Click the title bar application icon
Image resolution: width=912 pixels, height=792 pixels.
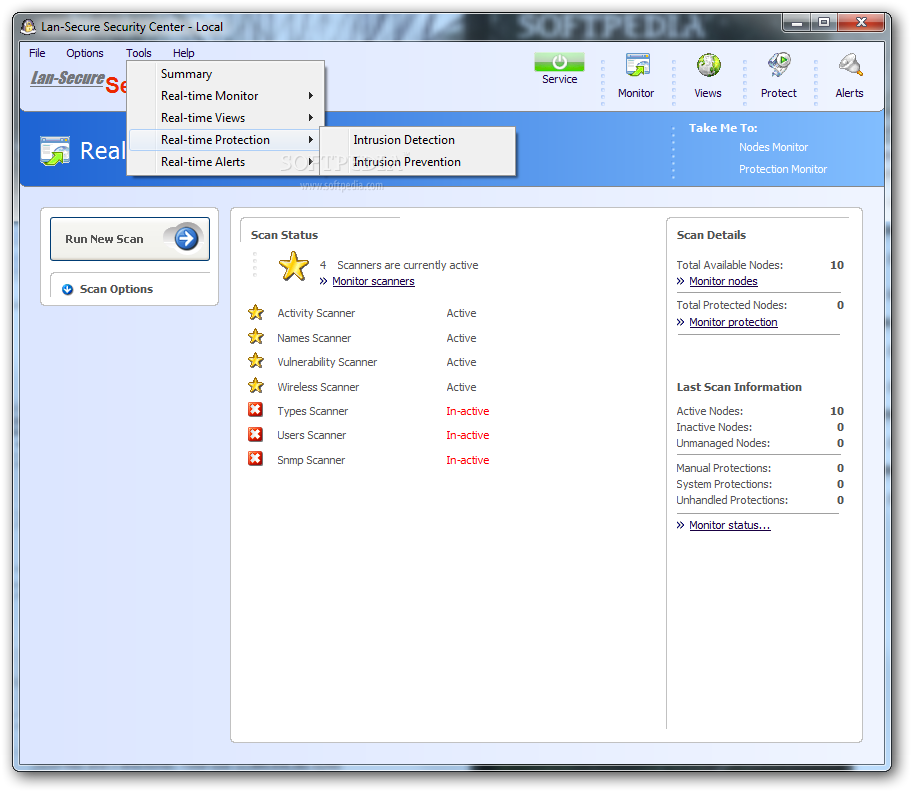click(28, 26)
